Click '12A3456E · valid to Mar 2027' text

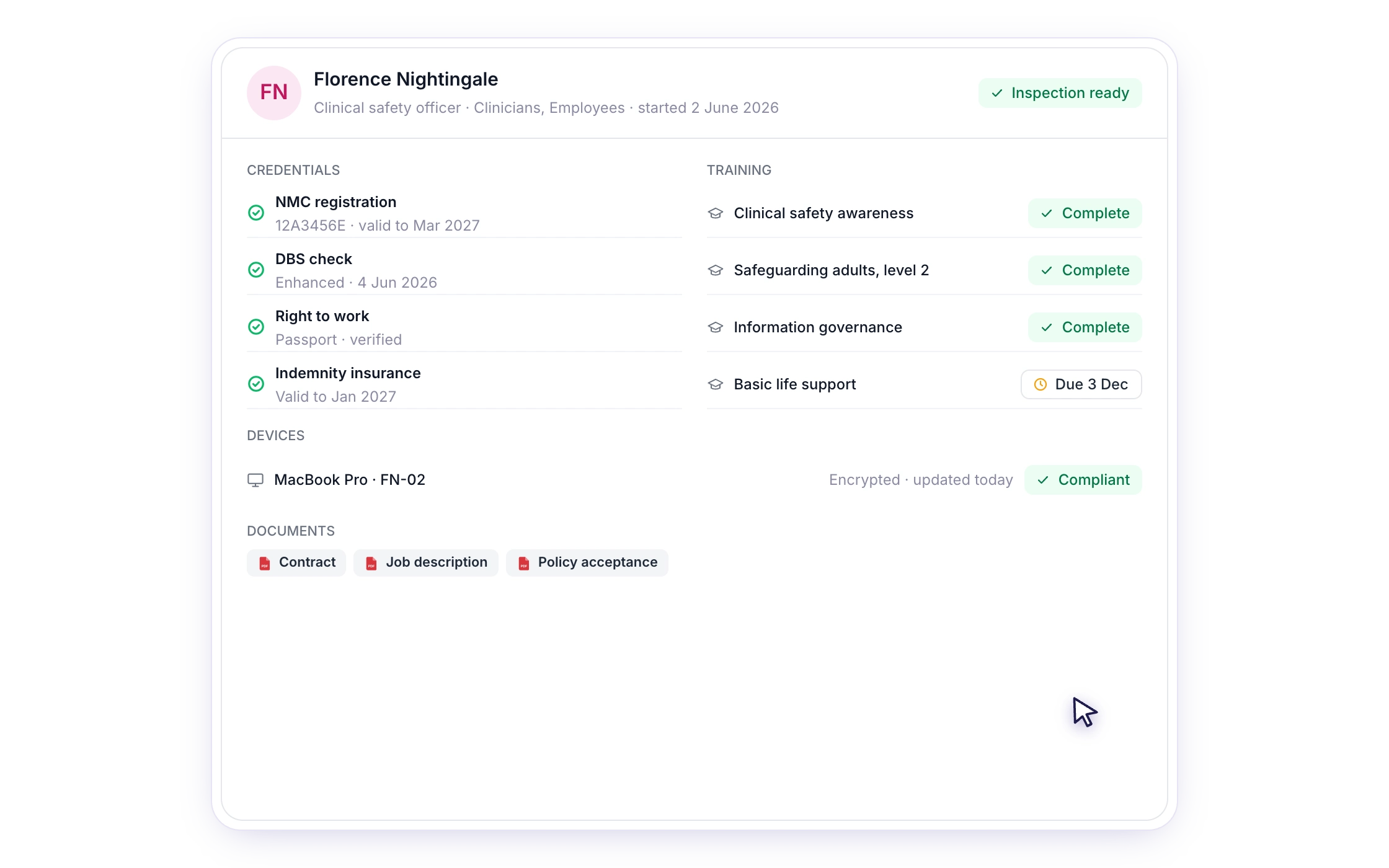(378, 226)
